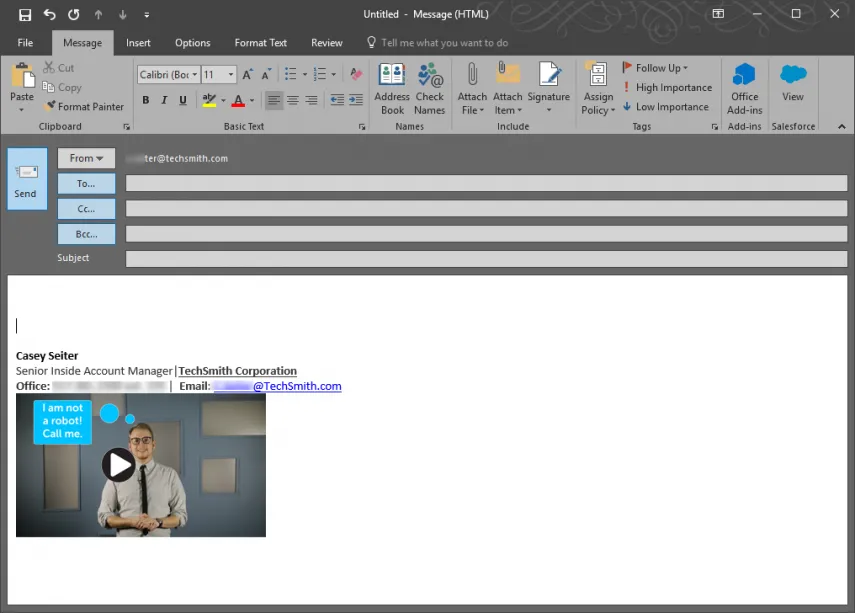Play the signature video thumbnail

[118, 465]
